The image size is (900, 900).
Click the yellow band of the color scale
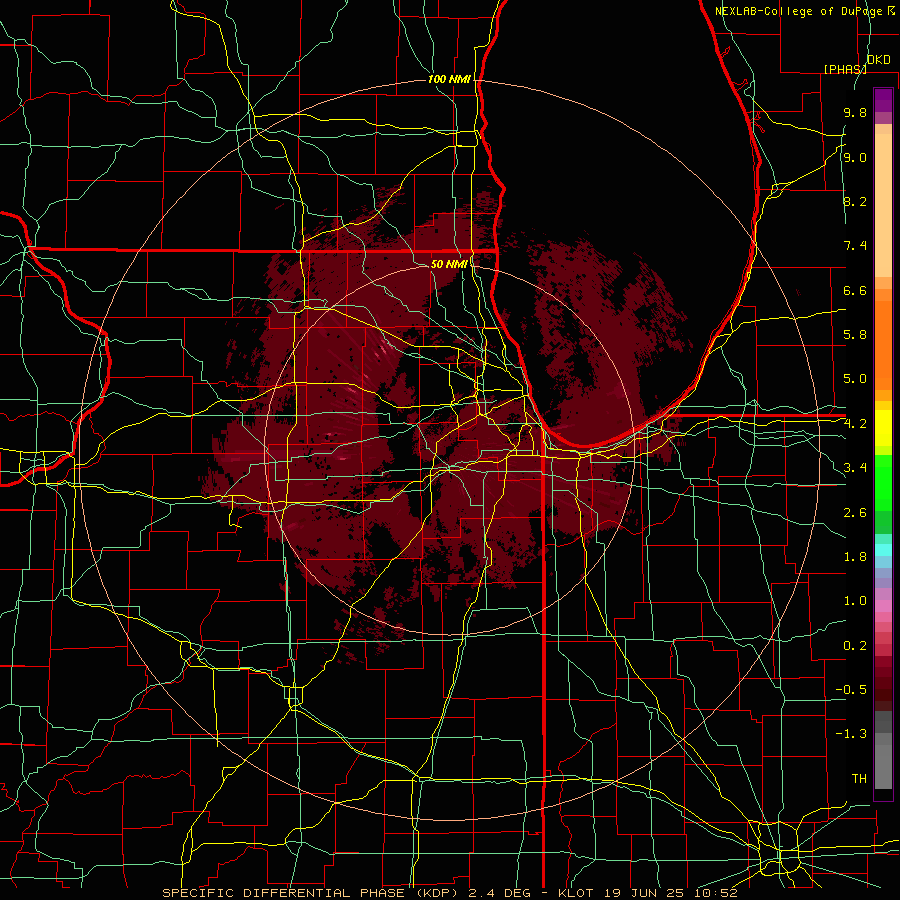click(x=883, y=428)
